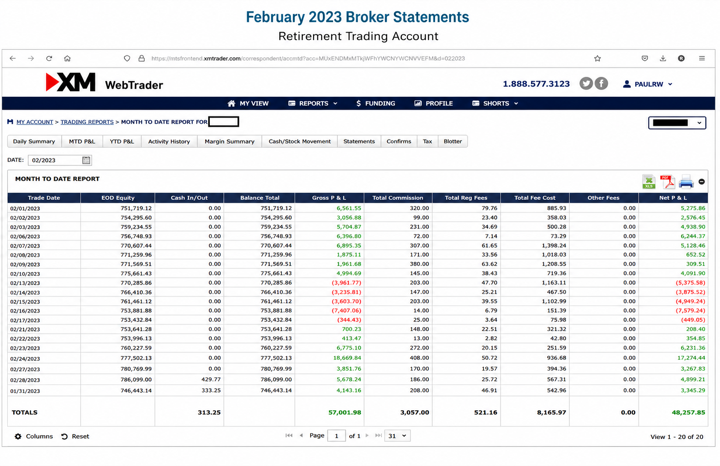Open PROFILE in navigation bar
720x466 pixels.
tap(433, 103)
